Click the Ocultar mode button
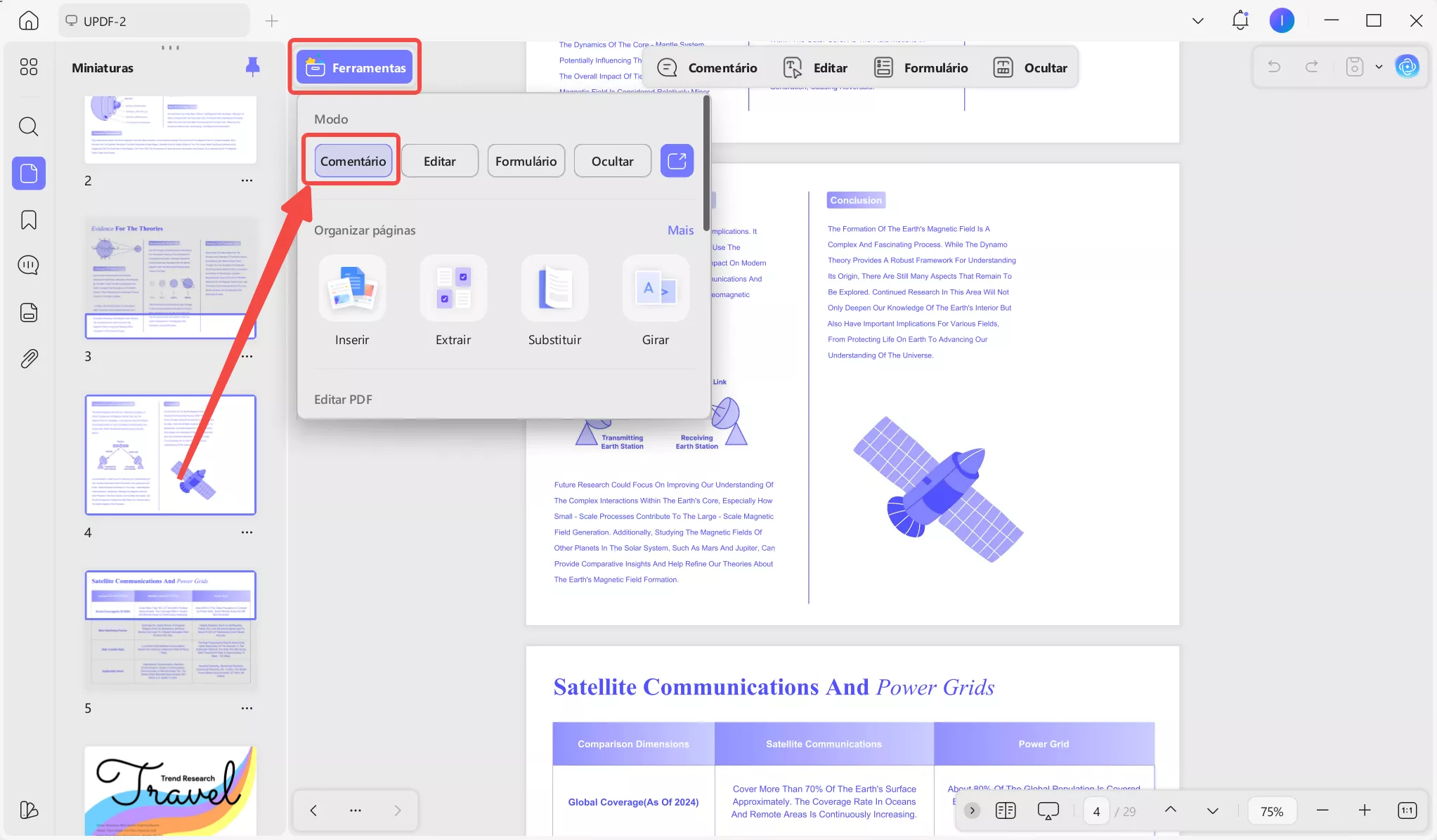Viewport: 1437px width, 840px height. 612,161
